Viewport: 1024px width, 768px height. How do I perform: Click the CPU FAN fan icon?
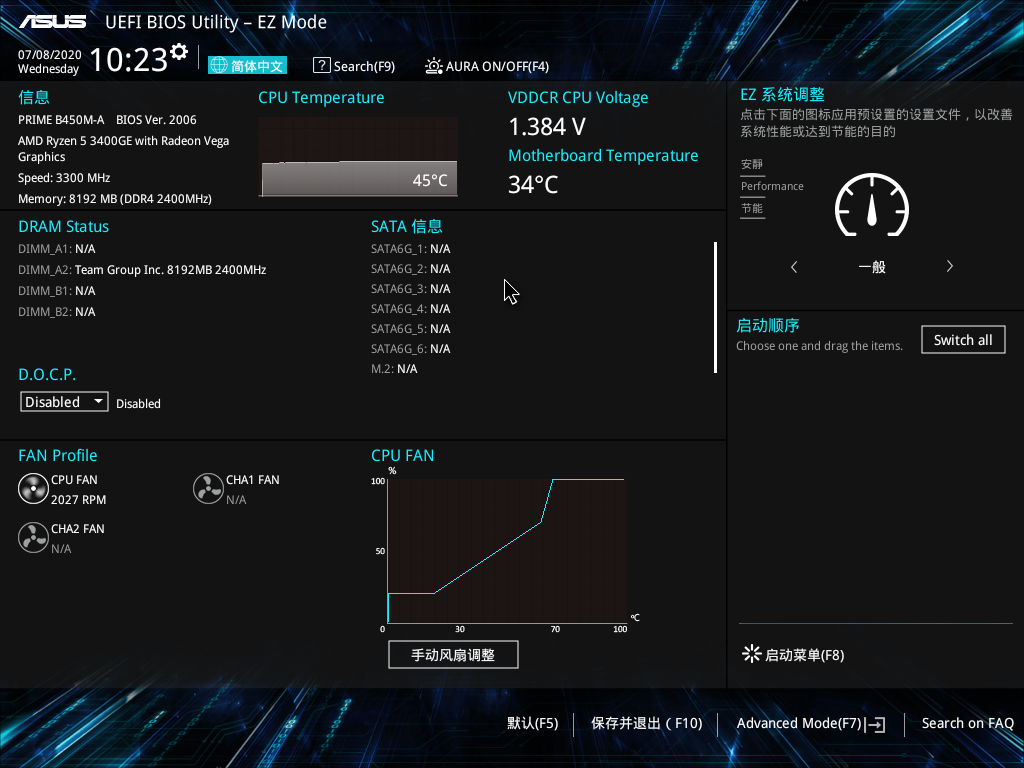pos(33,489)
